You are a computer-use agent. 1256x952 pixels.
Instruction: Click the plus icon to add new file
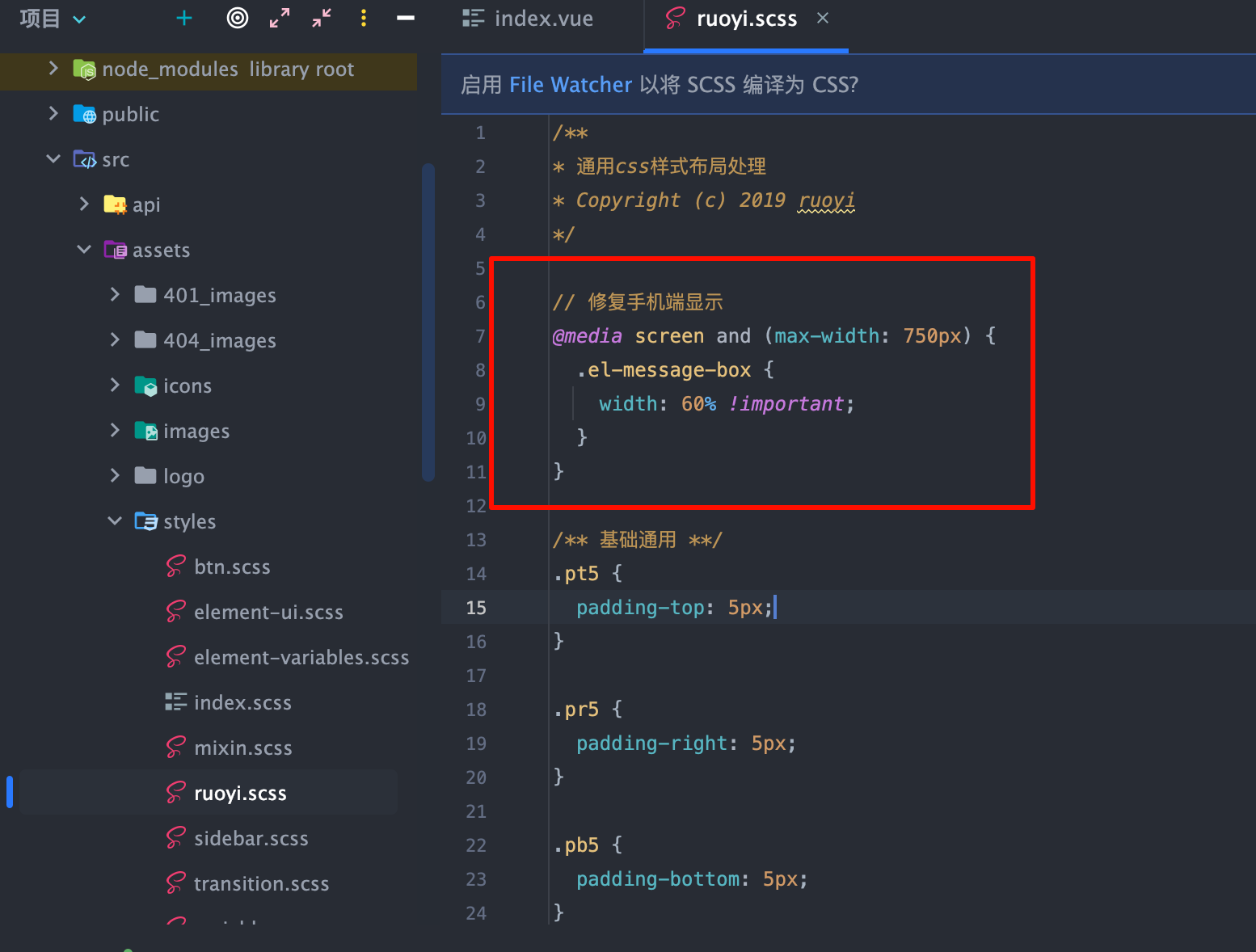[184, 19]
